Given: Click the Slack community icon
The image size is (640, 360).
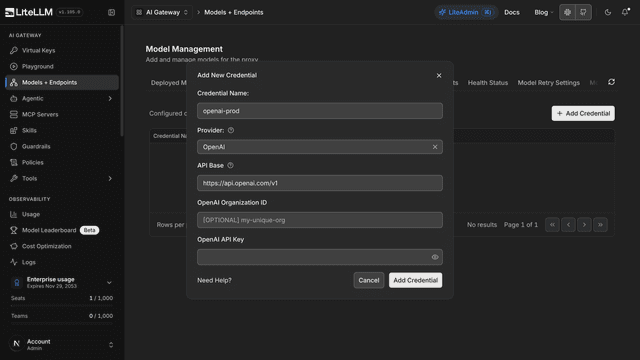Looking at the screenshot, I should pyautogui.click(x=567, y=12).
